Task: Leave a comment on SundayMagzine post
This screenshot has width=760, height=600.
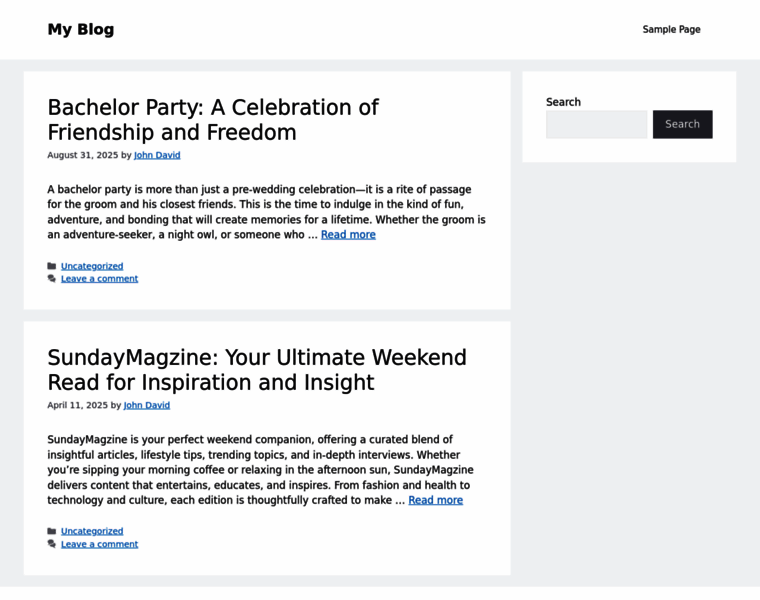Action: pyautogui.click(x=99, y=544)
